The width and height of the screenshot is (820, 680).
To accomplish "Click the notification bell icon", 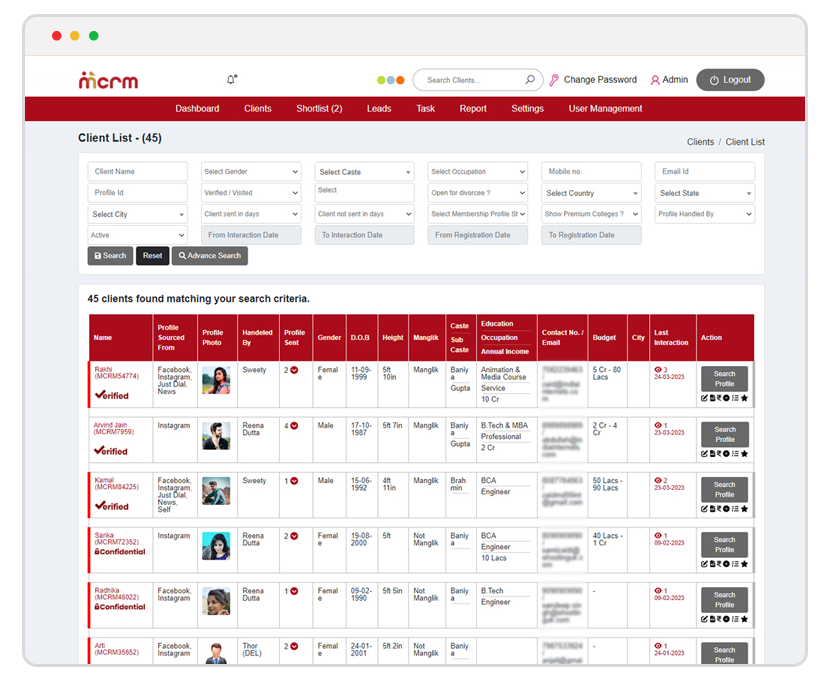I will tap(232, 80).
